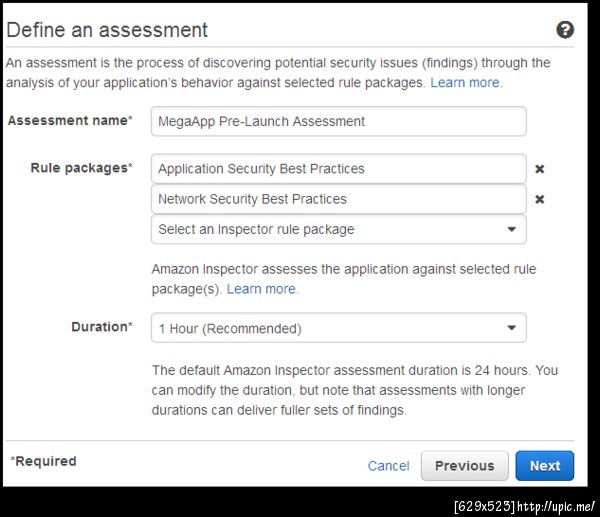Screen dimensions: 600x517
Task: Click the *Required footnote text
Action: (x=44, y=462)
